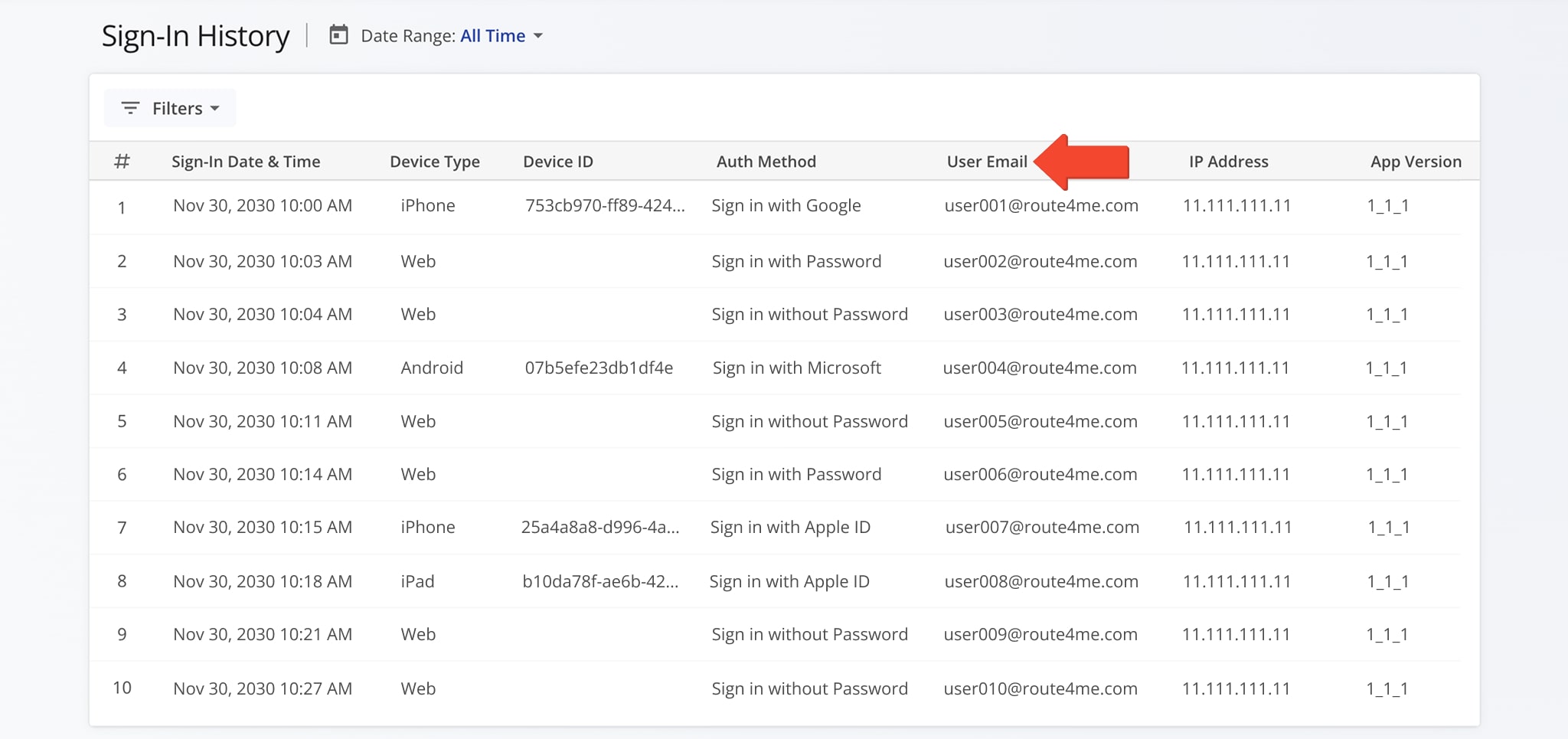Click the Sign-In History page title
This screenshot has width=1568, height=739.
coord(197,34)
